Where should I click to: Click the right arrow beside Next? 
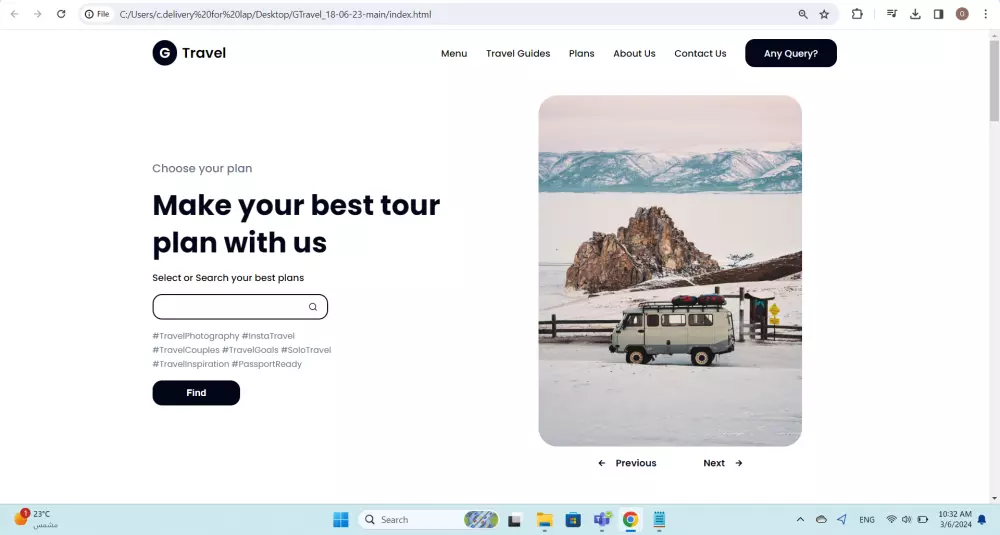coord(739,463)
